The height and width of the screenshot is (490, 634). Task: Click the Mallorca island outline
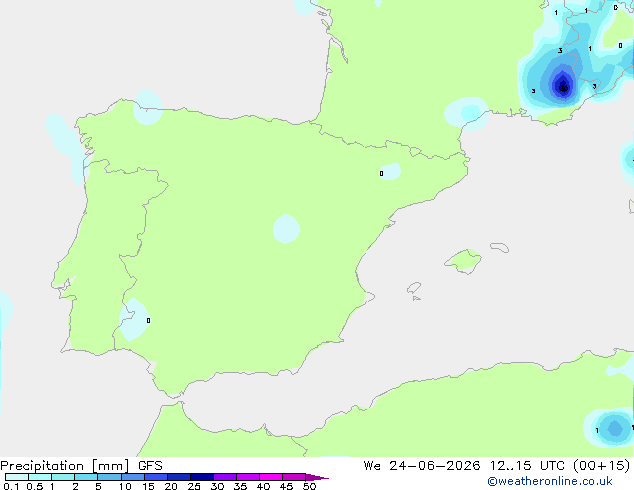pyautogui.click(x=463, y=262)
